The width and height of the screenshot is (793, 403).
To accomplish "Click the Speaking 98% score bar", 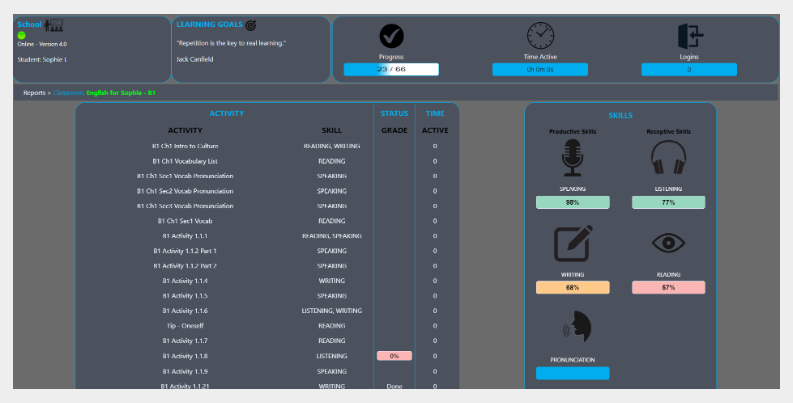I will (572, 202).
